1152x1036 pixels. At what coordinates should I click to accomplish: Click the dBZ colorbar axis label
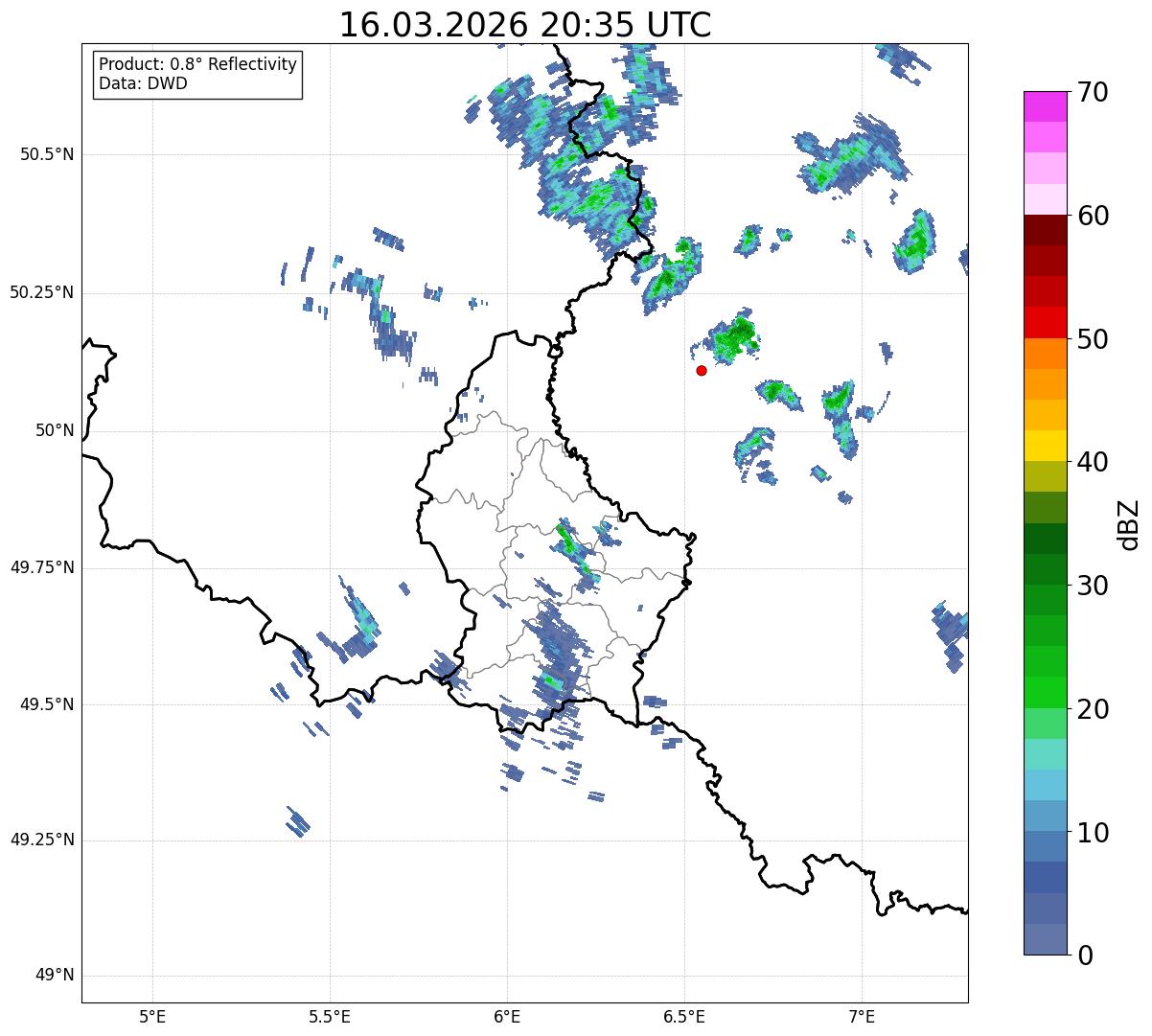point(1129,524)
